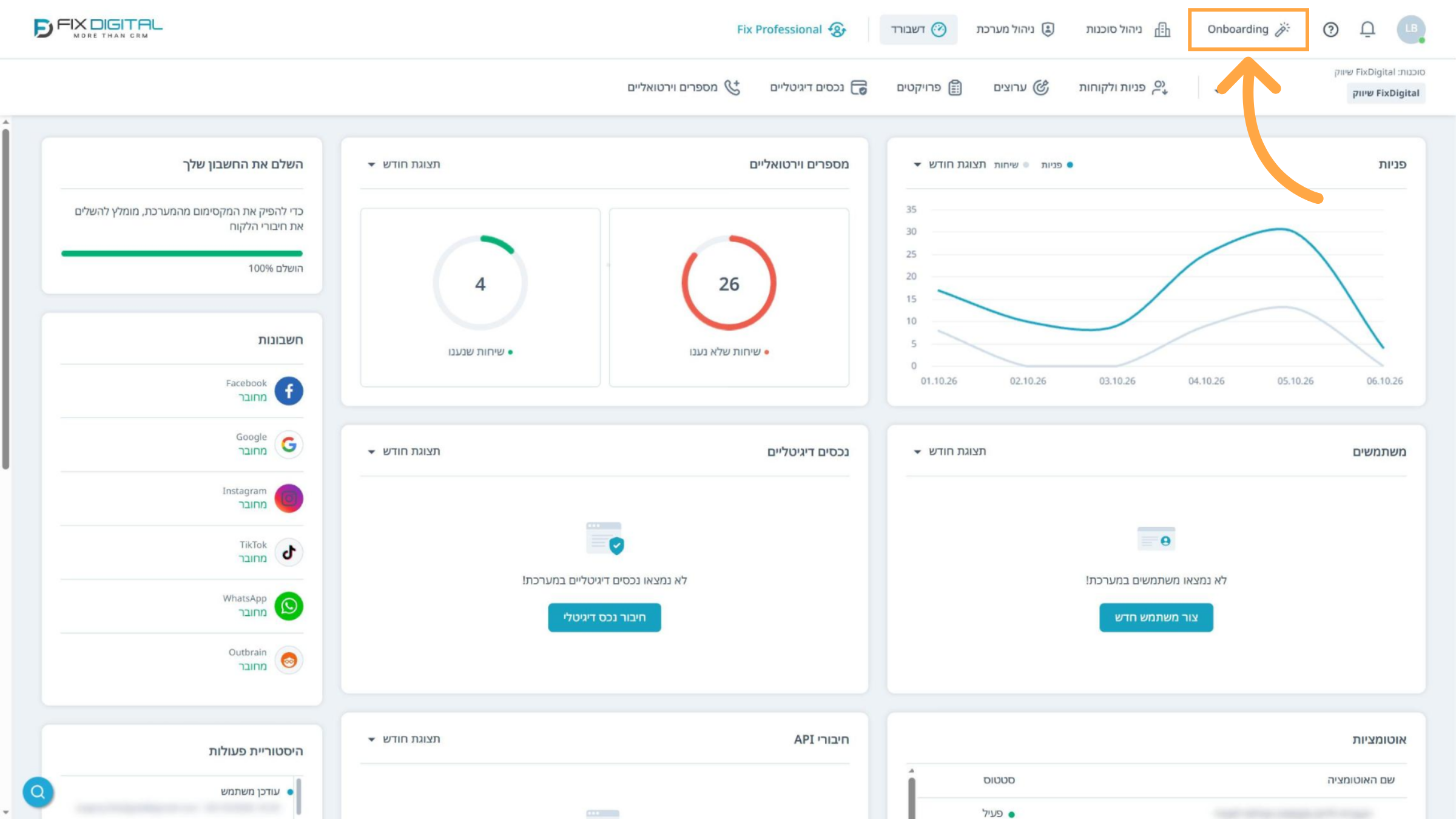The image size is (1456, 819).
Task: Click the 4 answered calls gauge
Action: (x=480, y=283)
